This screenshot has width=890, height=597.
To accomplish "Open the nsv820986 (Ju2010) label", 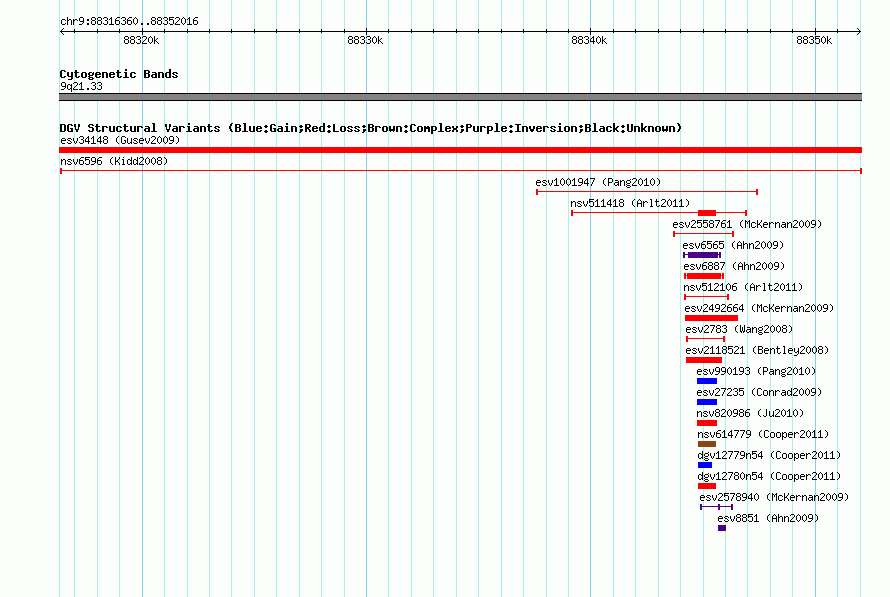I will [750, 413].
